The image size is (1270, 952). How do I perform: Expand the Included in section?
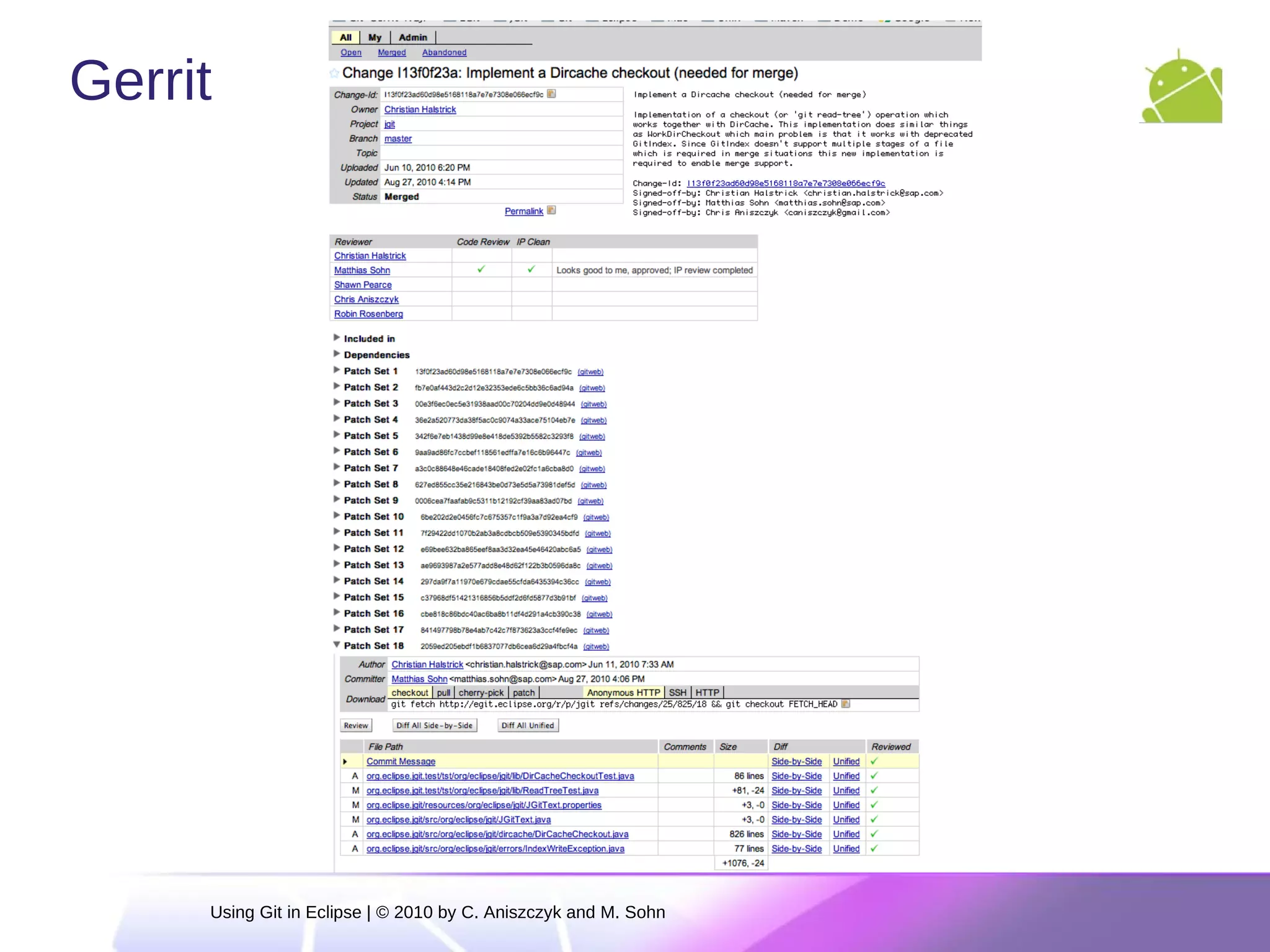(337, 338)
